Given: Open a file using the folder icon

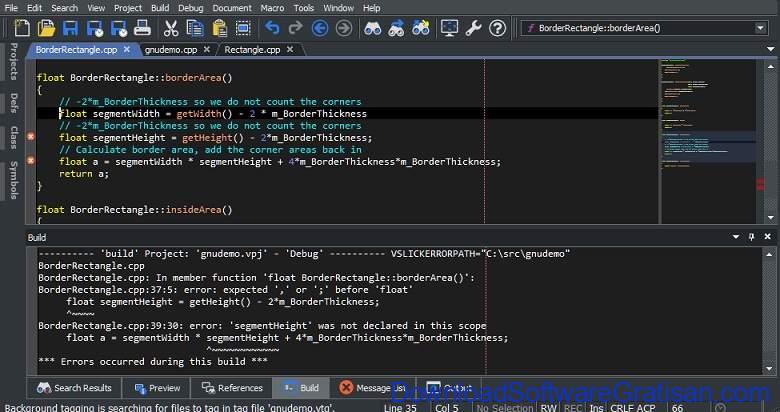Looking at the screenshot, I should tap(46, 28).
